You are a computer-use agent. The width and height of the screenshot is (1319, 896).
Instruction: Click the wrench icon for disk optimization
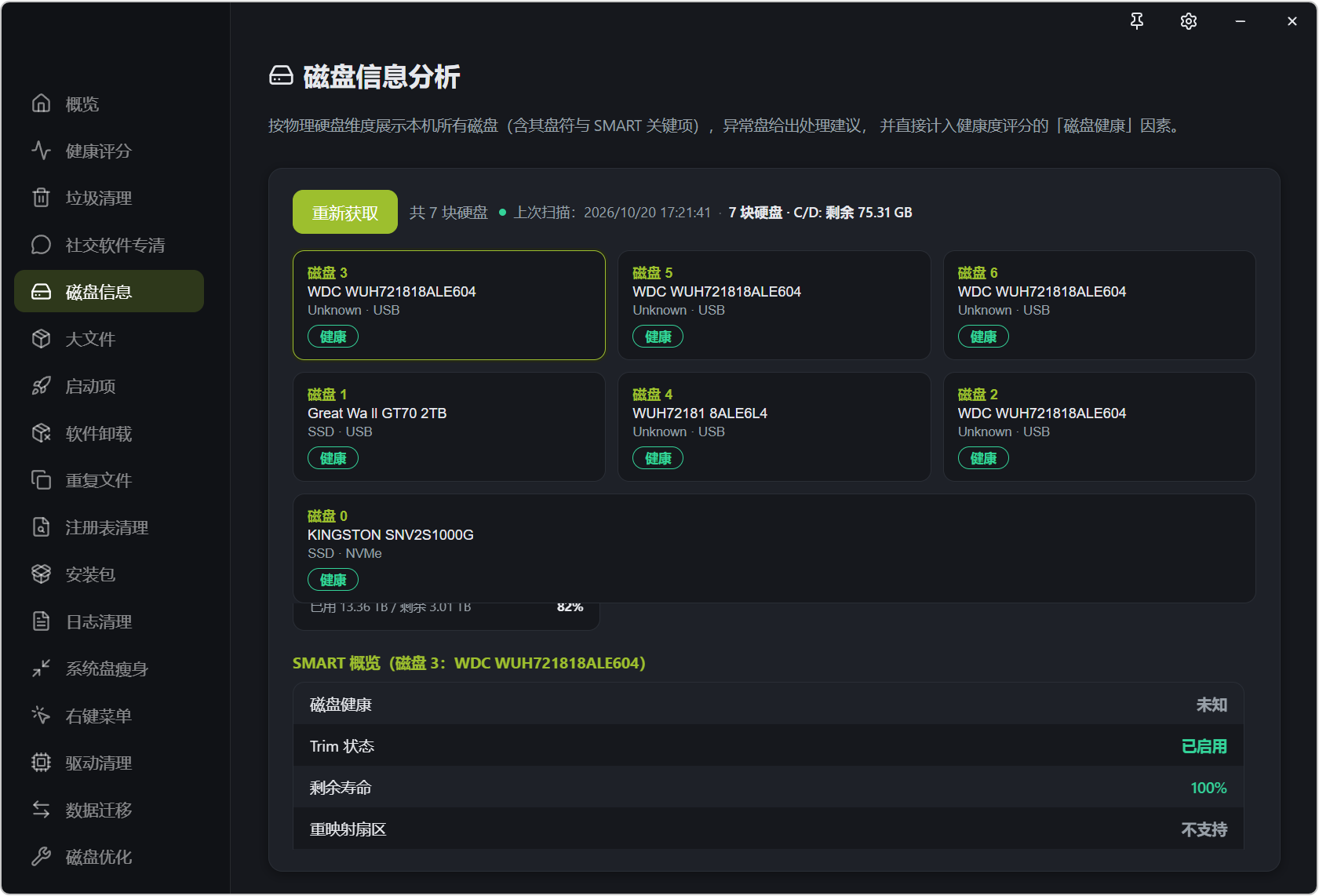(x=41, y=856)
